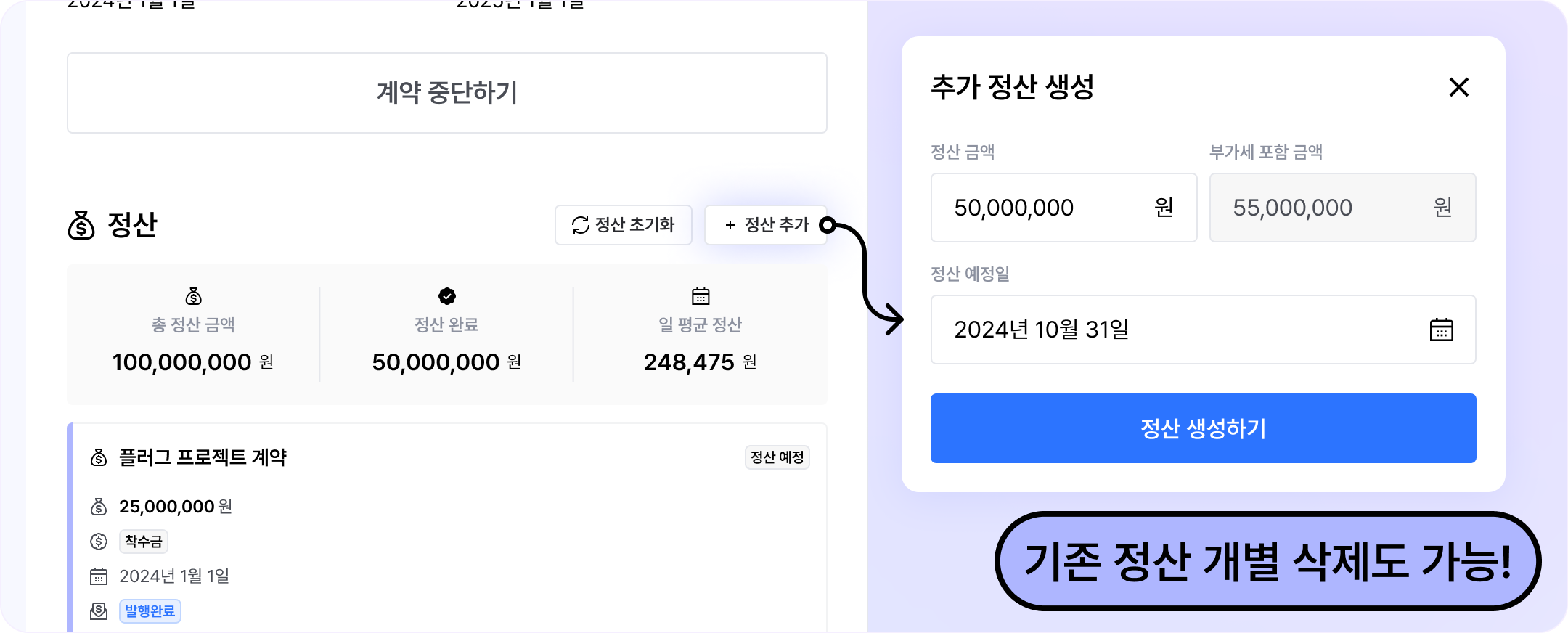Click the money bag icon beside 플러그 프로젝트 계약
This screenshot has width=1568, height=633.
coord(99,457)
